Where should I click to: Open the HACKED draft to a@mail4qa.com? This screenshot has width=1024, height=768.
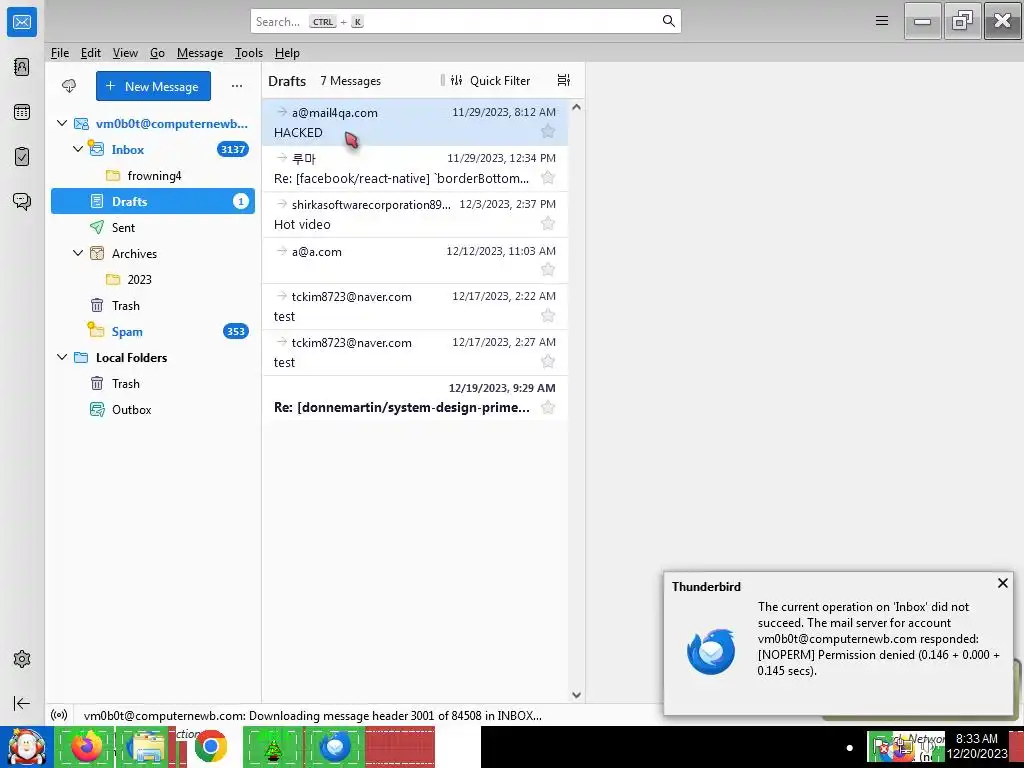[415, 122]
